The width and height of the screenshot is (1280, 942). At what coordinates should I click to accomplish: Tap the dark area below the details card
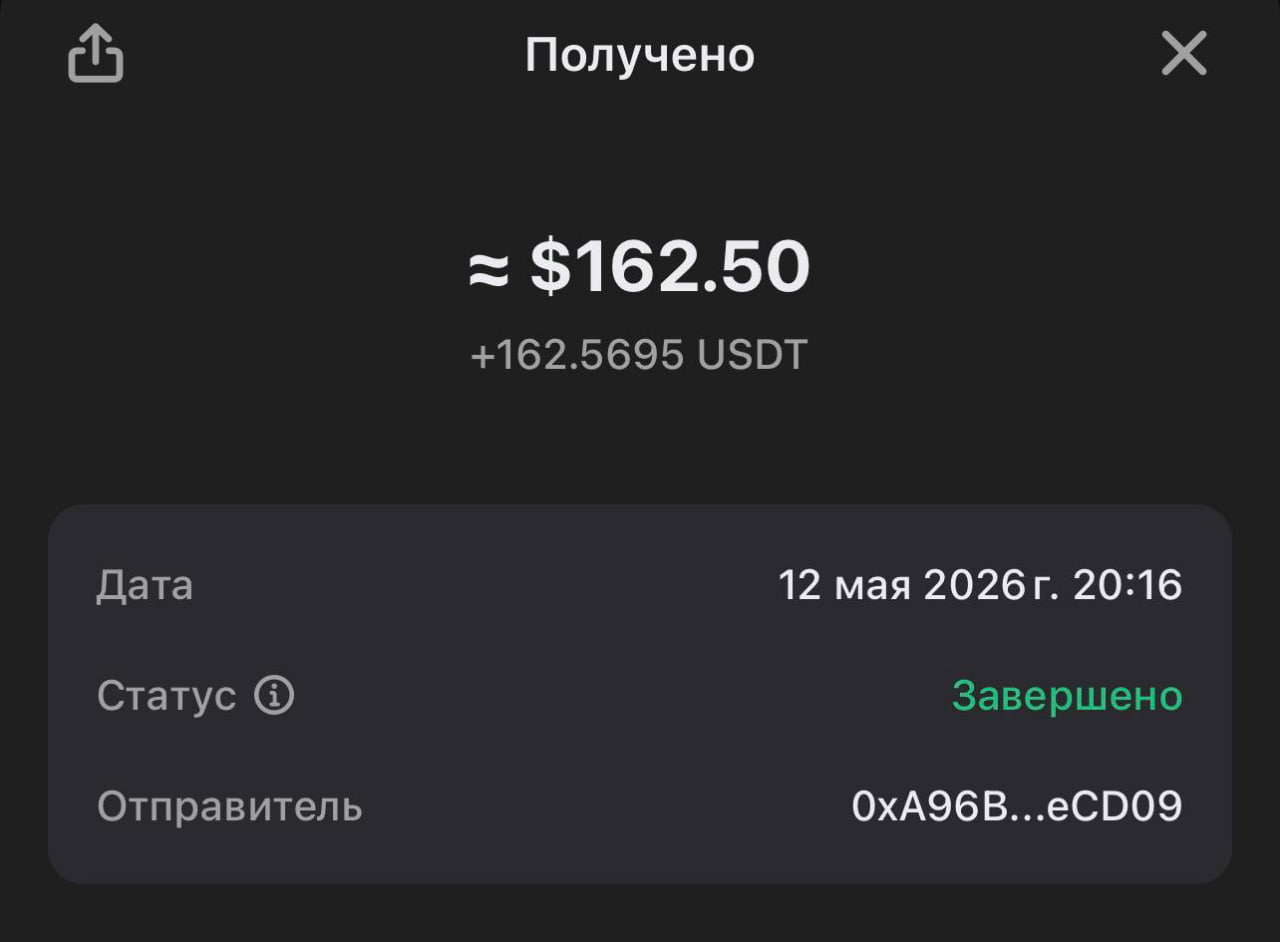point(640,915)
